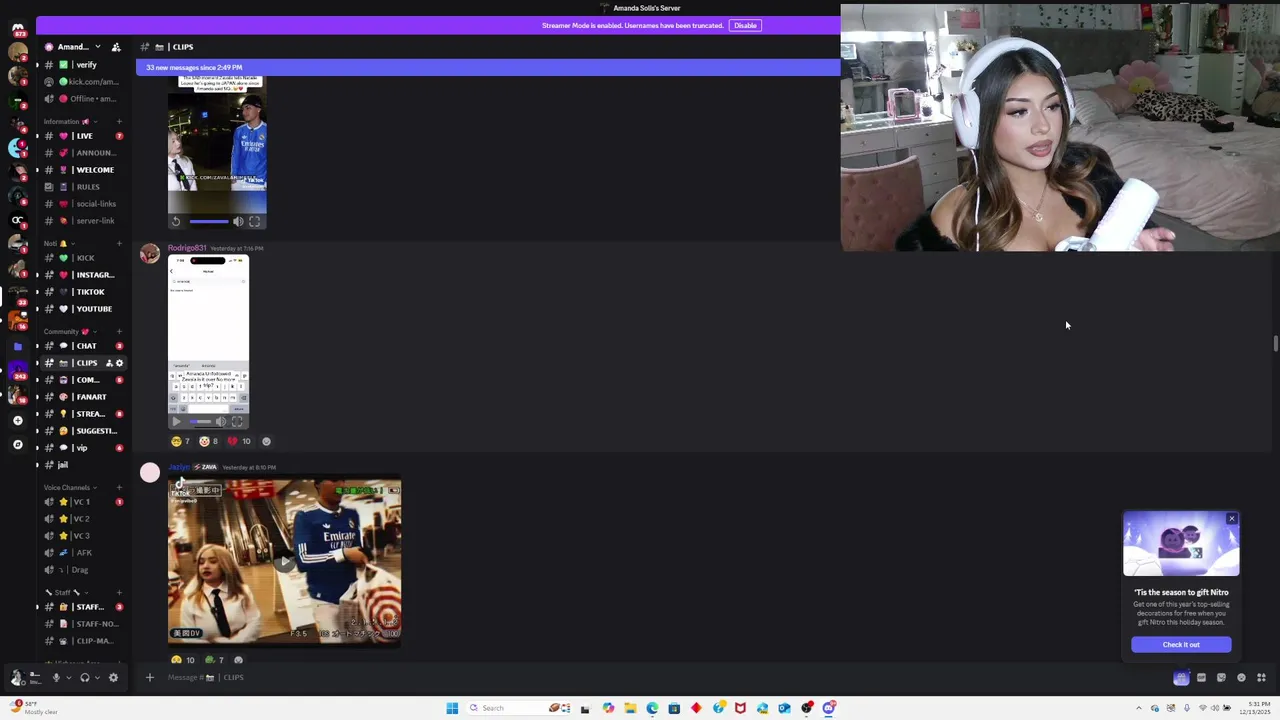Play the Jazlyn TikTok video
This screenshot has height=720, width=1280.
[x=285, y=562]
